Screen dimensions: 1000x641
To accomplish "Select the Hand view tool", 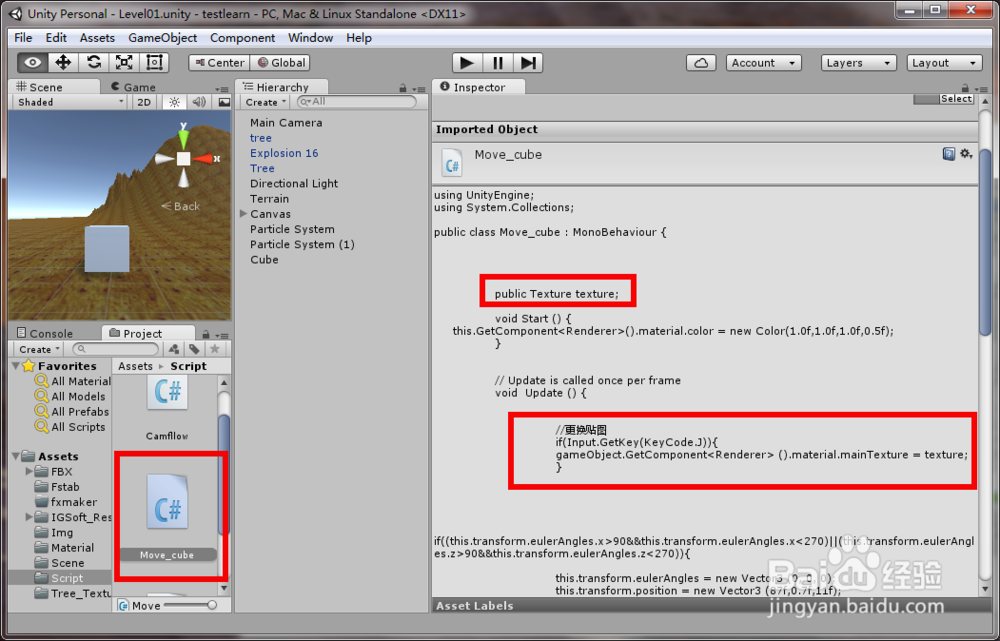I will tap(33, 63).
